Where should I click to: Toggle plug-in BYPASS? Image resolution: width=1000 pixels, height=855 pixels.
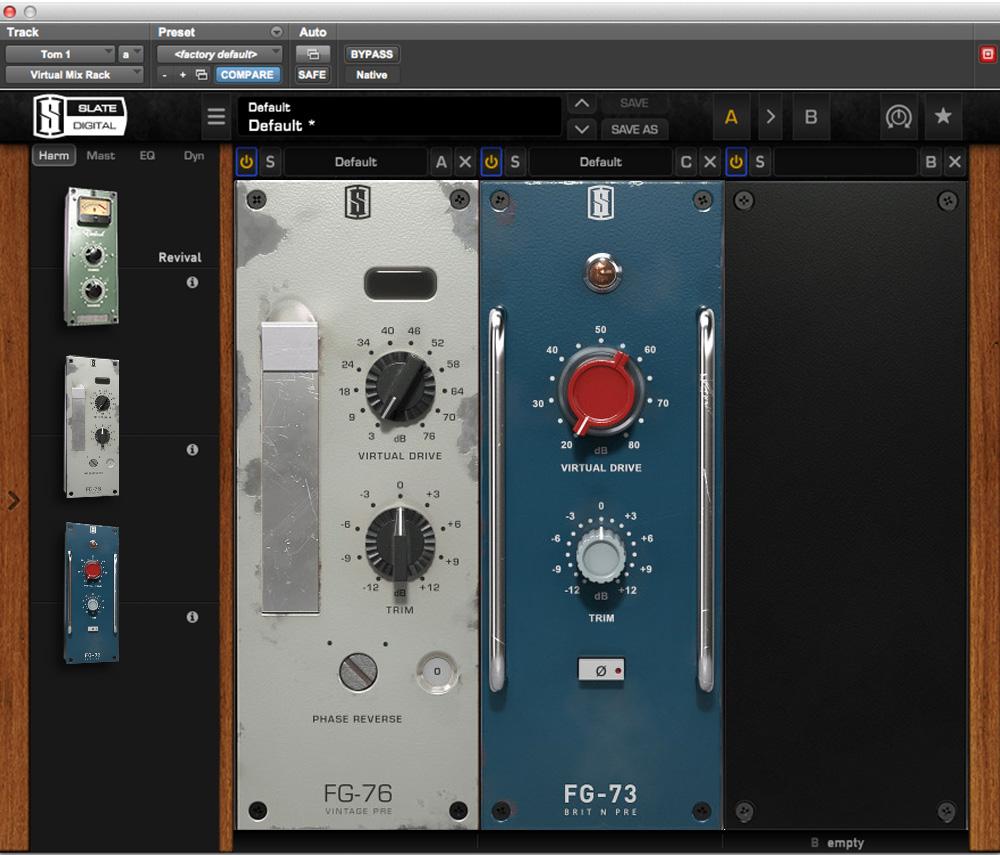pyautogui.click(x=372, y=54)
